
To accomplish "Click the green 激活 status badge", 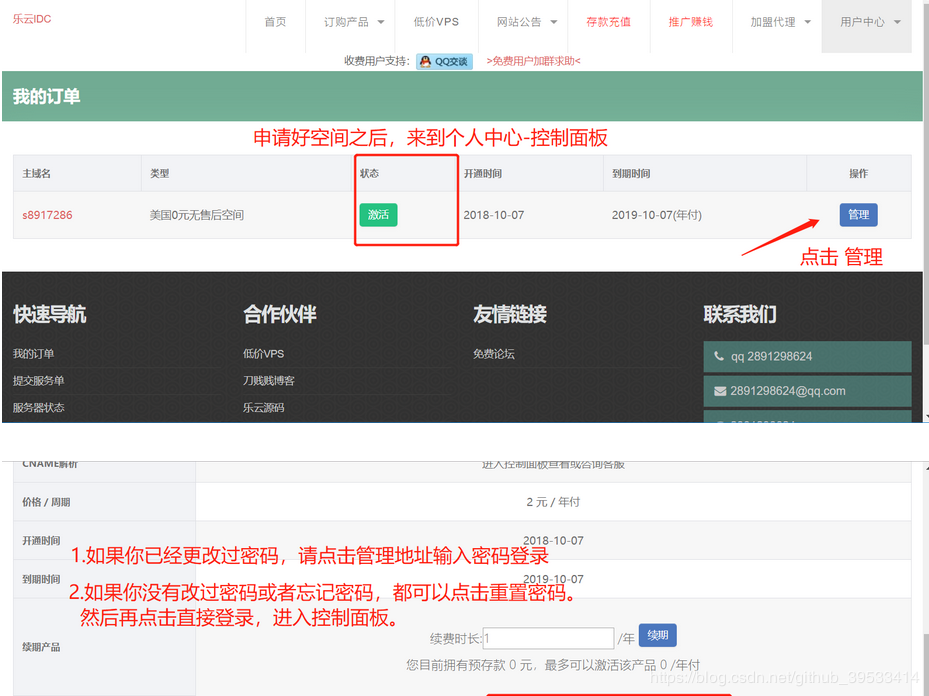I will tap(378, 214).
